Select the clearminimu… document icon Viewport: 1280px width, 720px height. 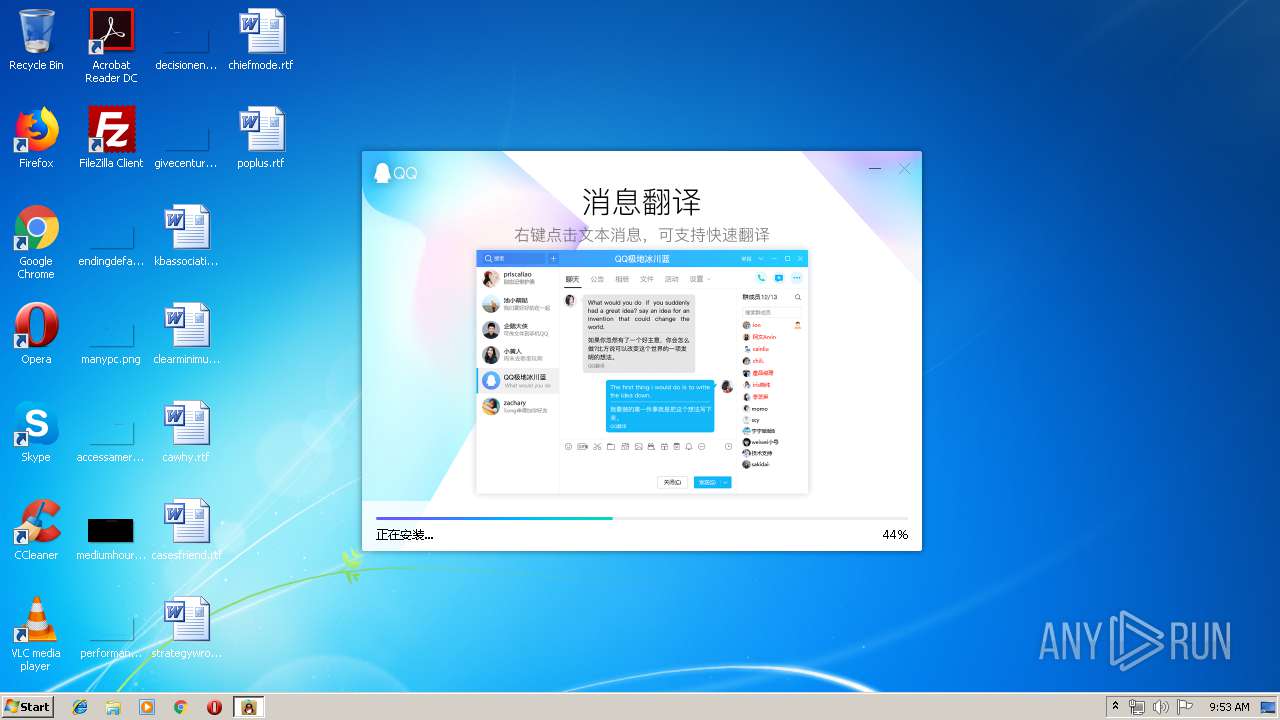[x=186, y=334]
